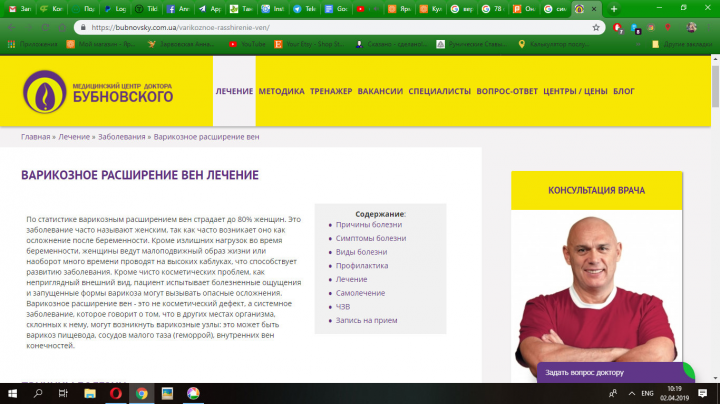Image resolution: width=720 pixels, height=404 pixels.
Task: Open the Photos app in taskbar
Action: pos(167,393)
